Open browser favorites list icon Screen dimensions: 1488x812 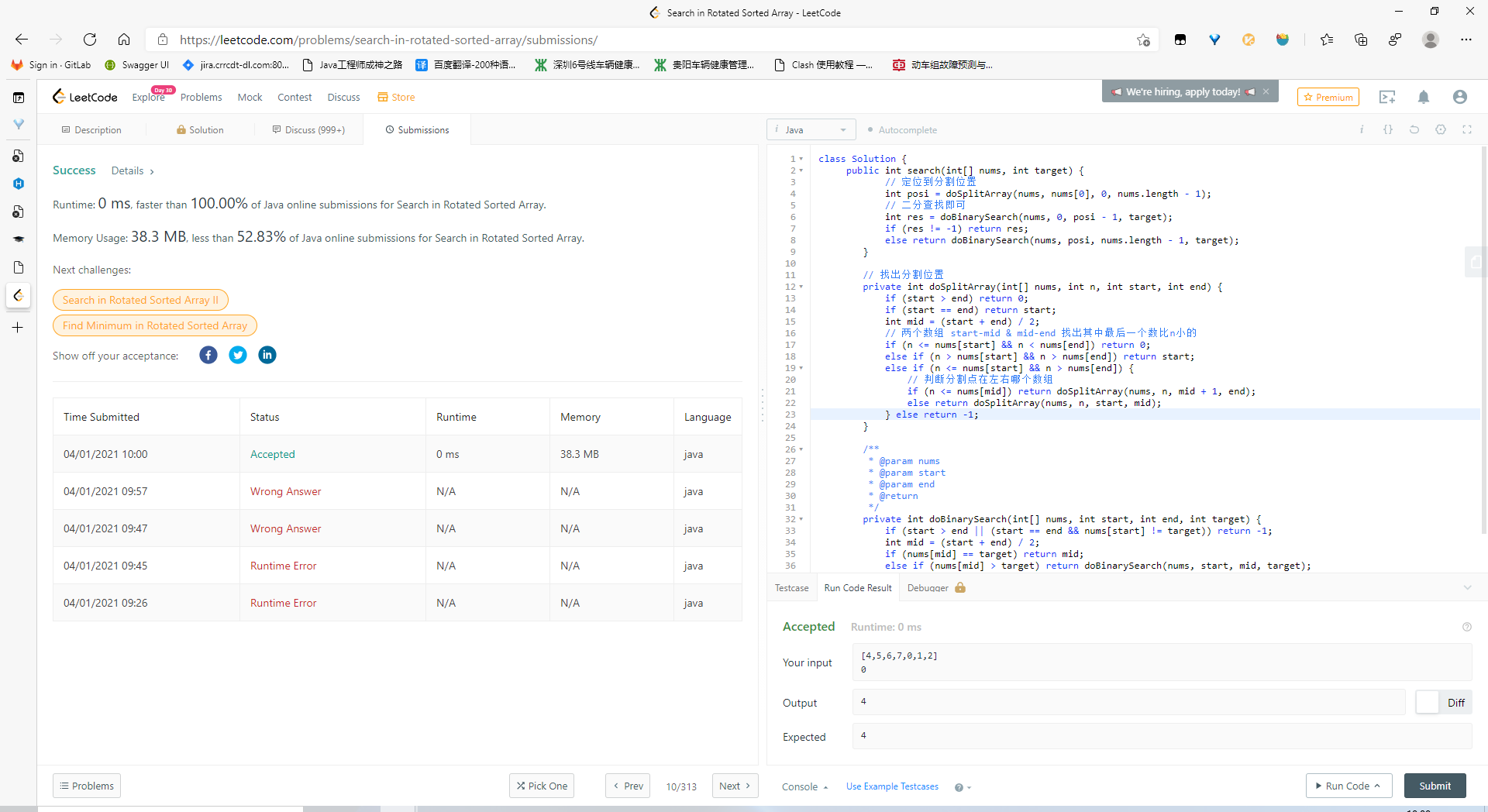[x=1327, y=40]
